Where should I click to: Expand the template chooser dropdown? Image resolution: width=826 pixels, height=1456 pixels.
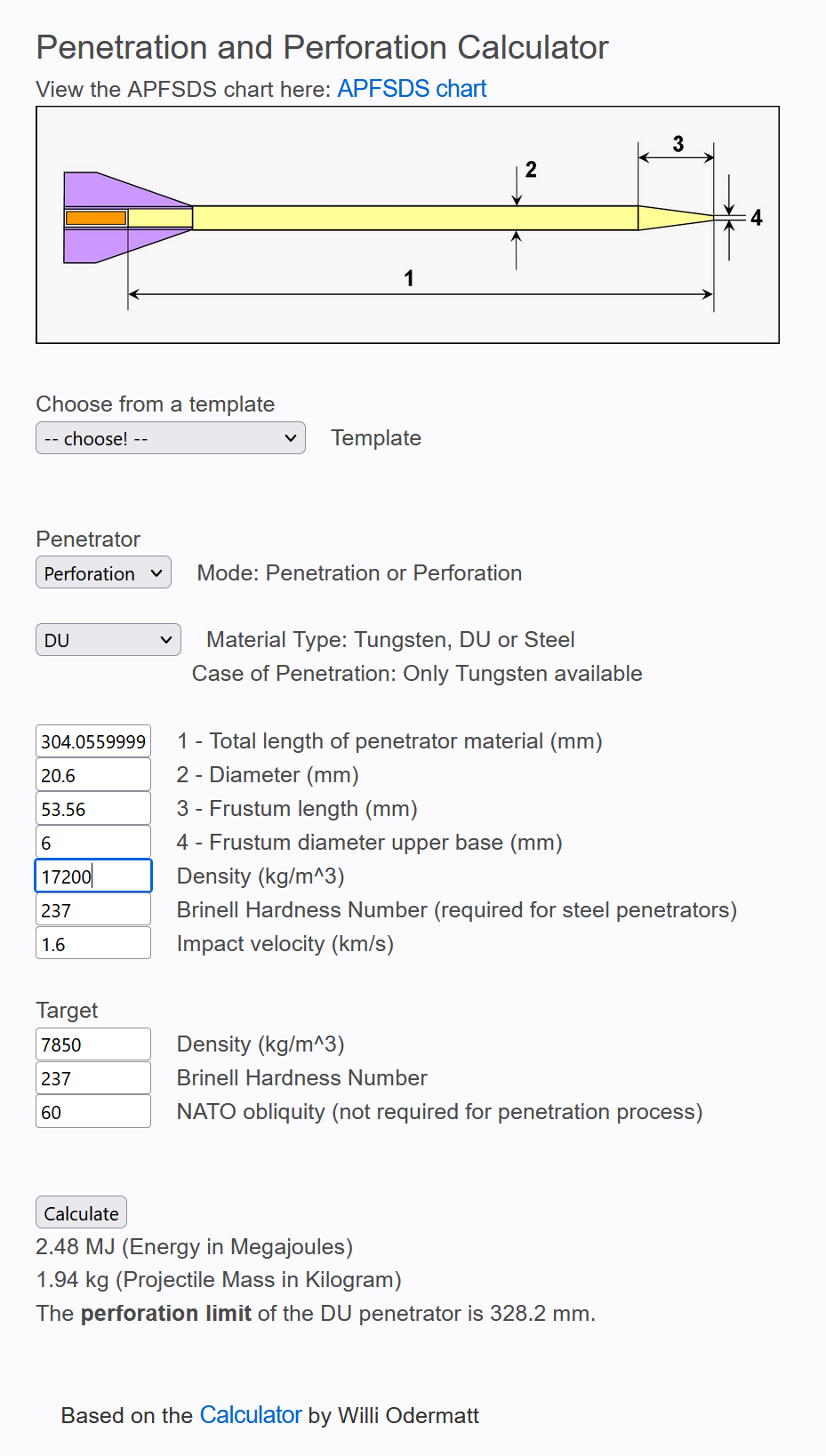(x=171, y=438)
